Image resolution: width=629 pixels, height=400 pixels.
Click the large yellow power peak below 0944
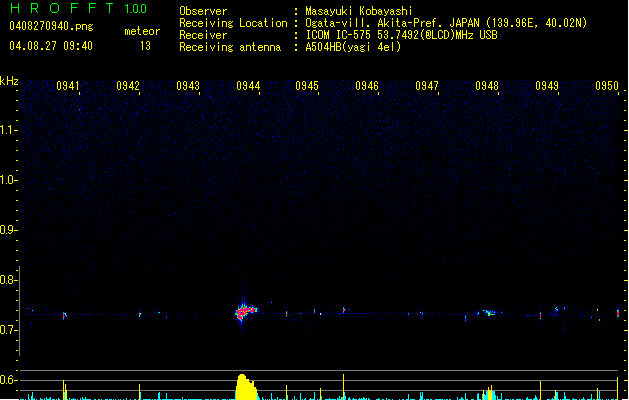tap(246, 387)
